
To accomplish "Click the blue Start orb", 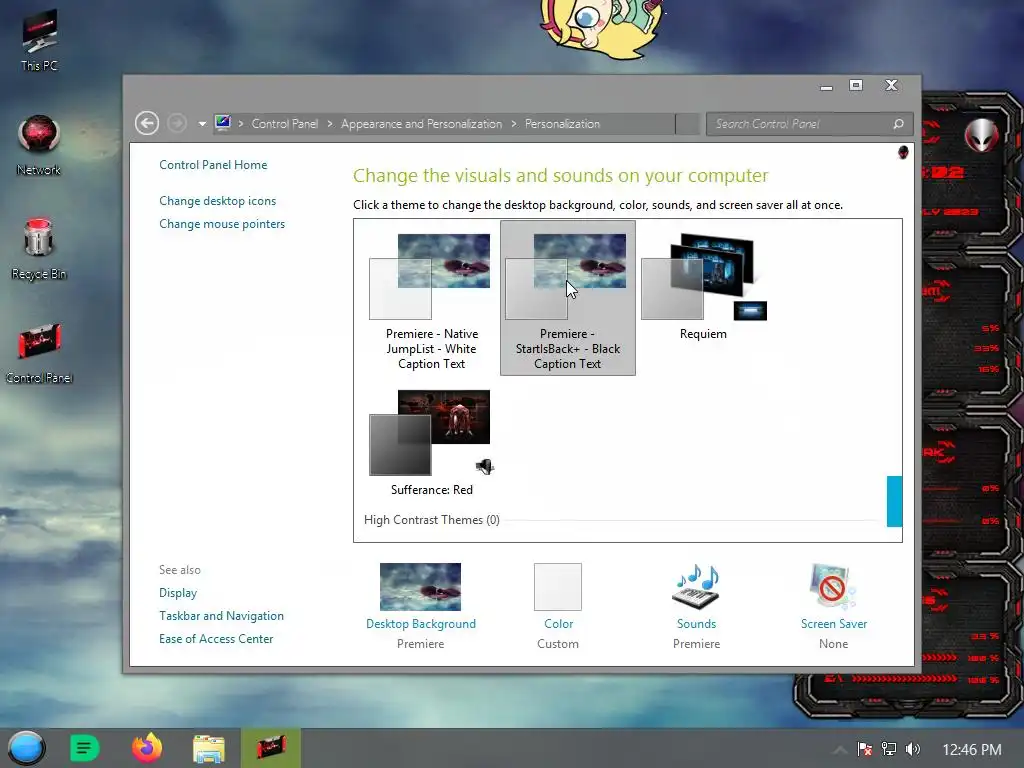I will pos(26,748).
